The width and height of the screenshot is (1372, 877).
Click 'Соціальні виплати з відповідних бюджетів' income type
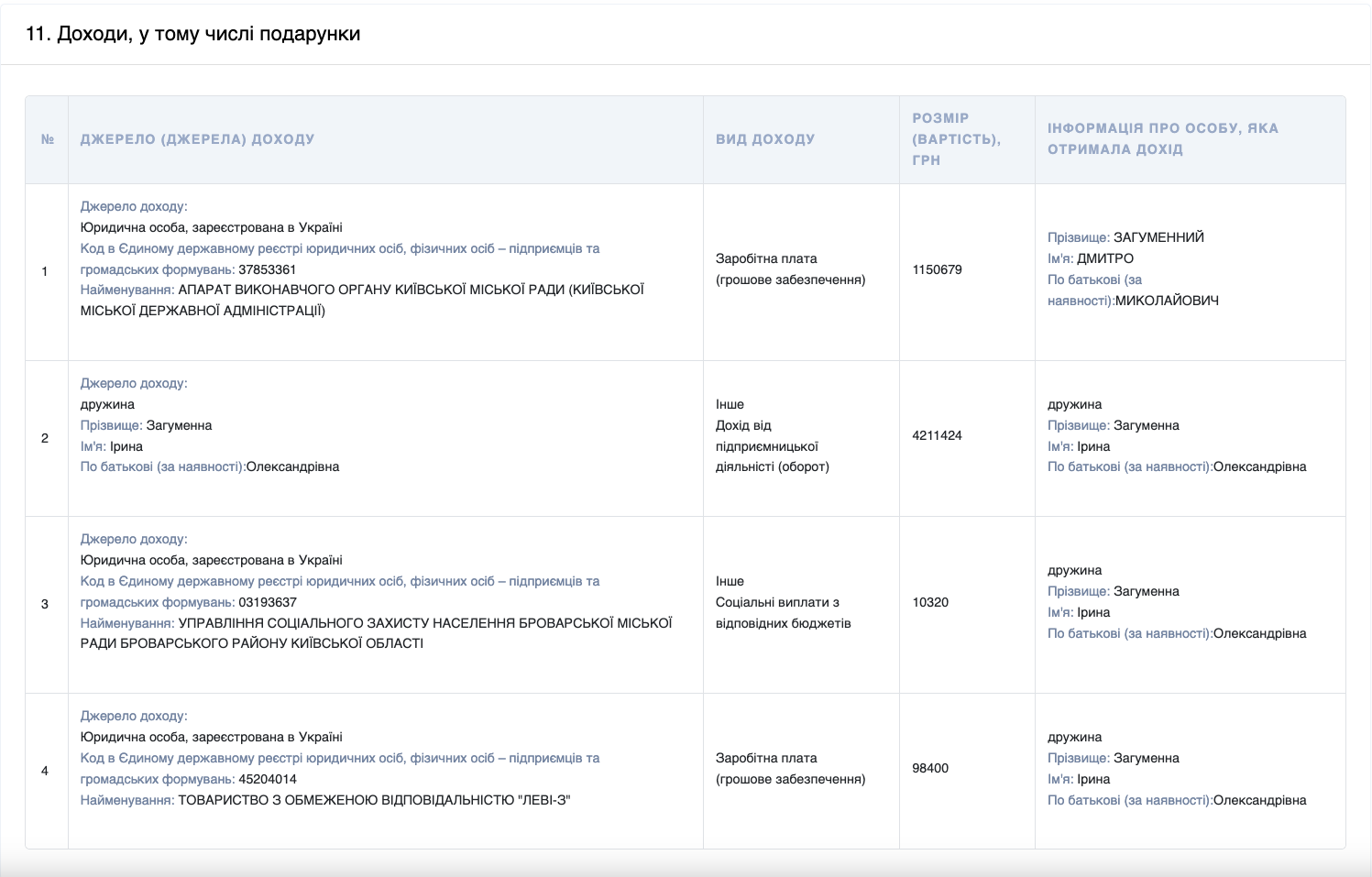click(784, 613)
